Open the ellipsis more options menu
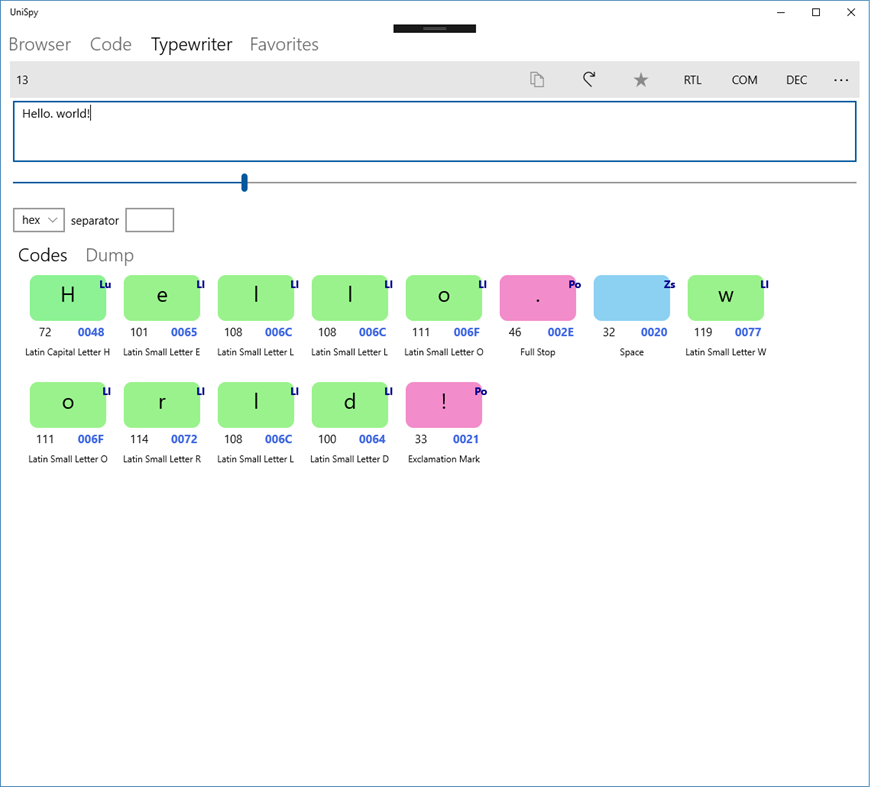The image size is (870, 787). point(841,80)
